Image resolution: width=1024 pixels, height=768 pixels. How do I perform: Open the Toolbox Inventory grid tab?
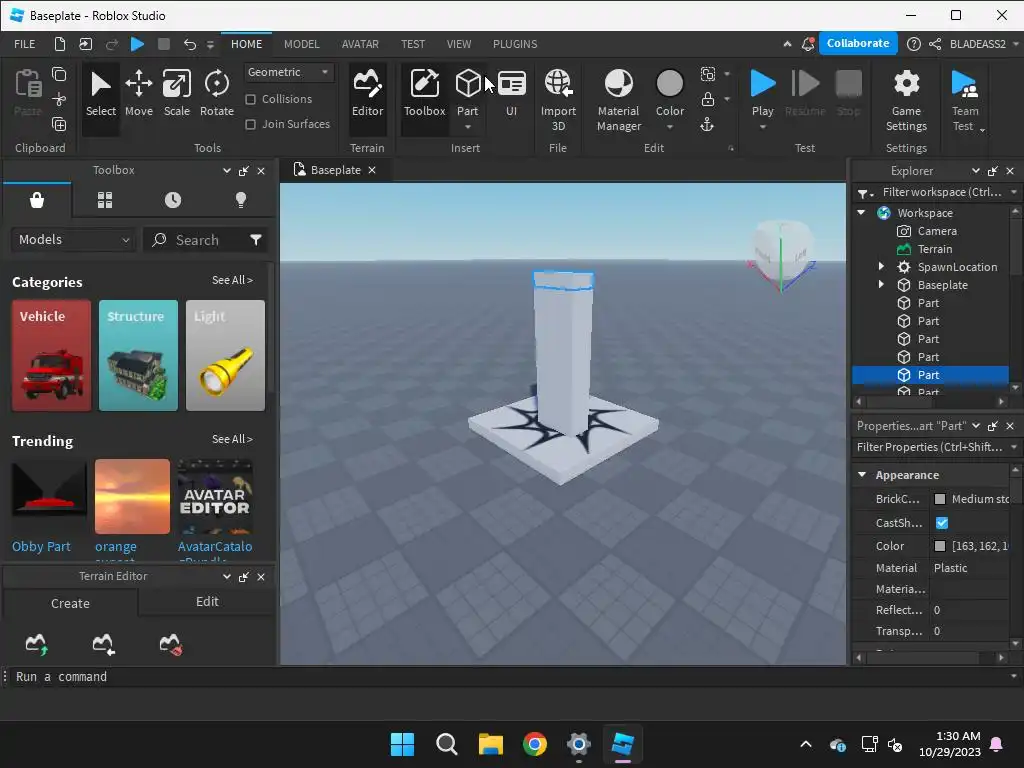105,200
